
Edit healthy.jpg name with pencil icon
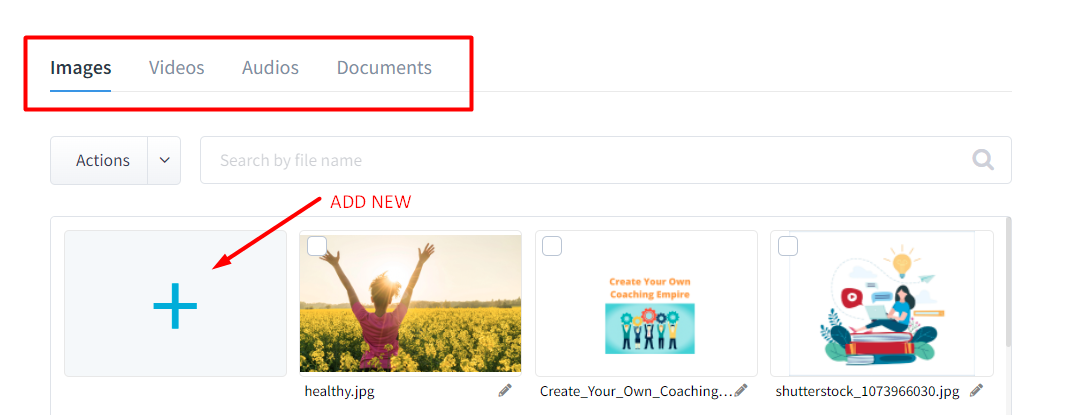coord(505,391)
